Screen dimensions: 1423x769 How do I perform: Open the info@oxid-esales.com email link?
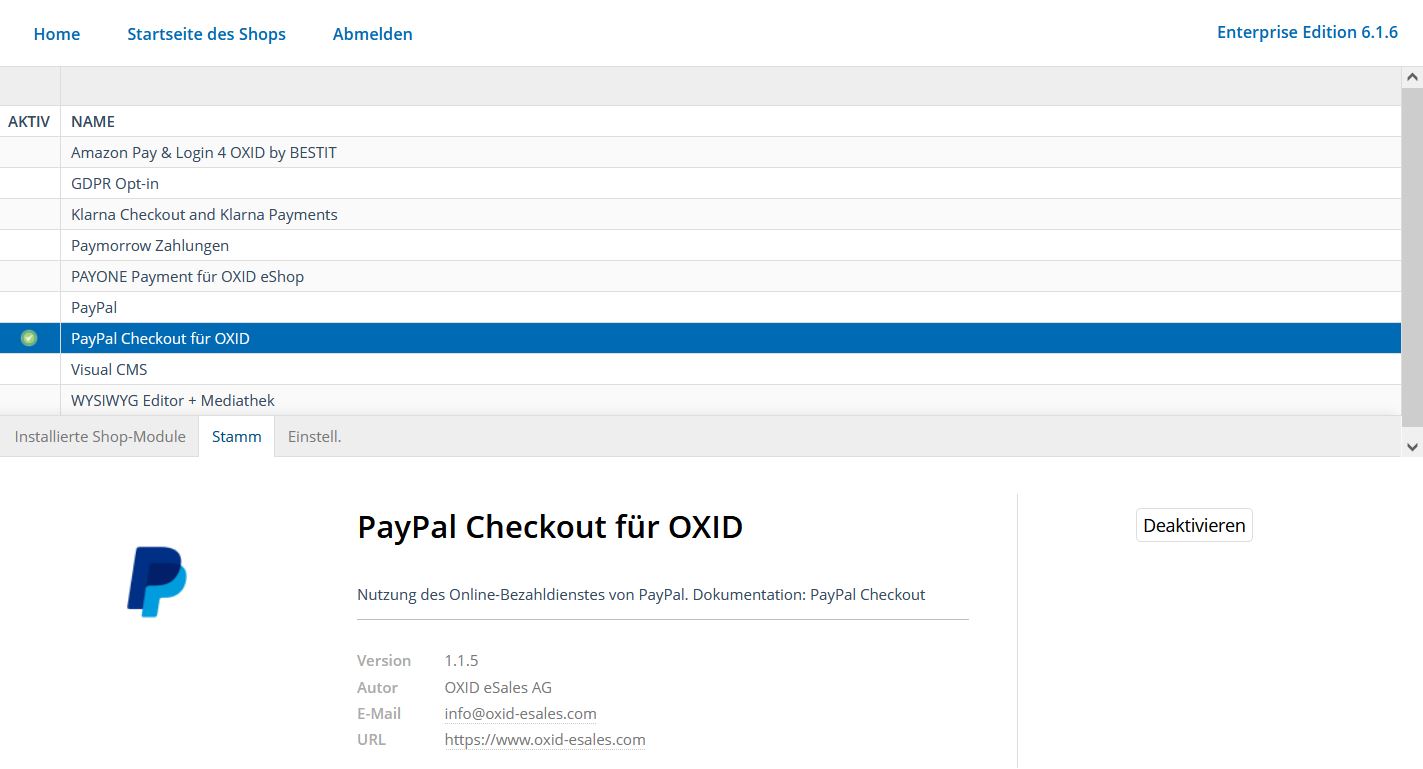point(520,713)
